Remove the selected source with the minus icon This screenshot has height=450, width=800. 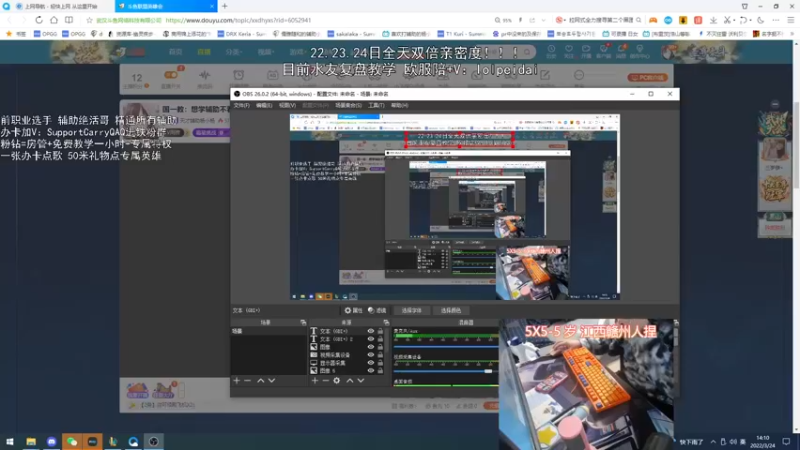(x=326, y=381)
